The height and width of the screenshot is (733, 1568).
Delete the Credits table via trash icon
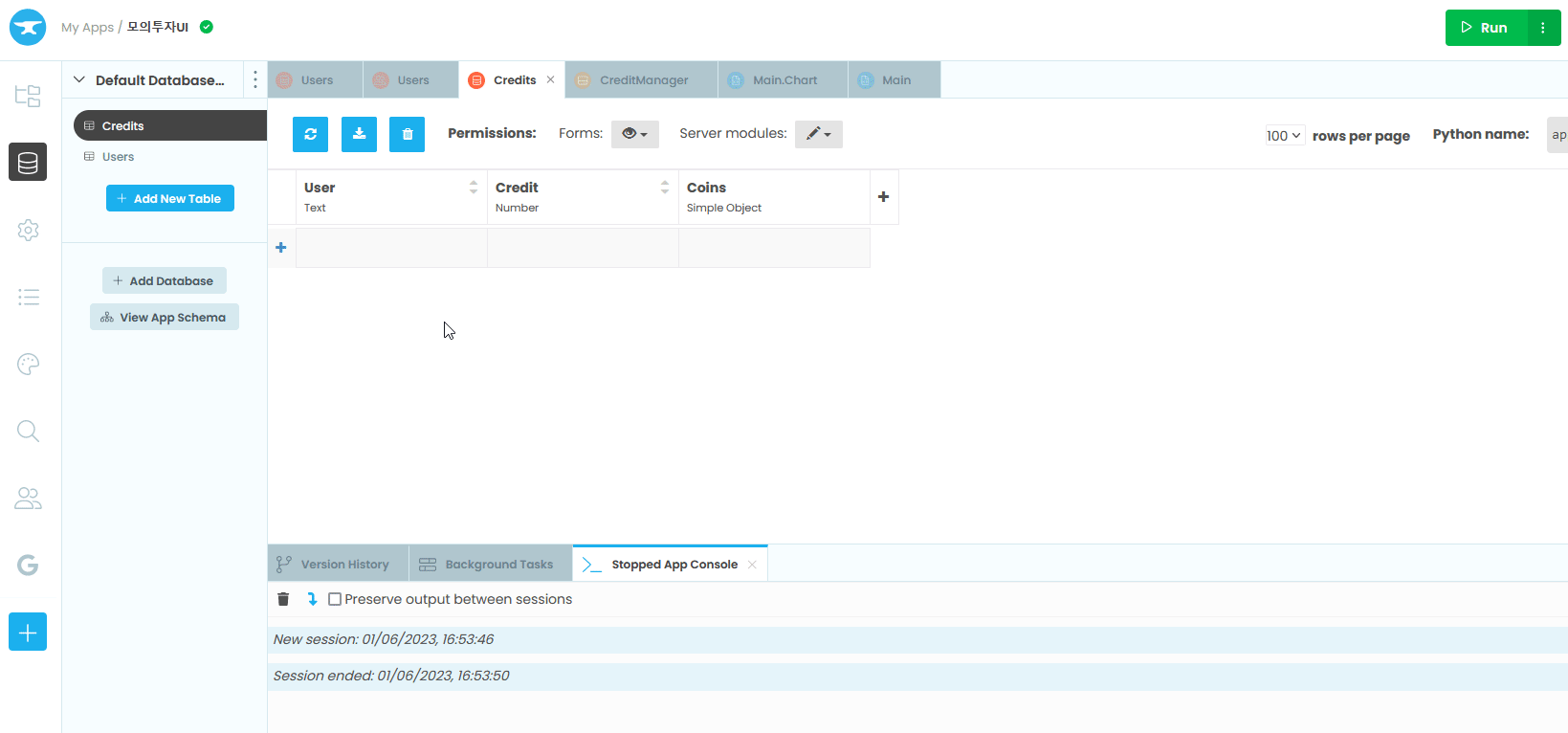(407, 134)
